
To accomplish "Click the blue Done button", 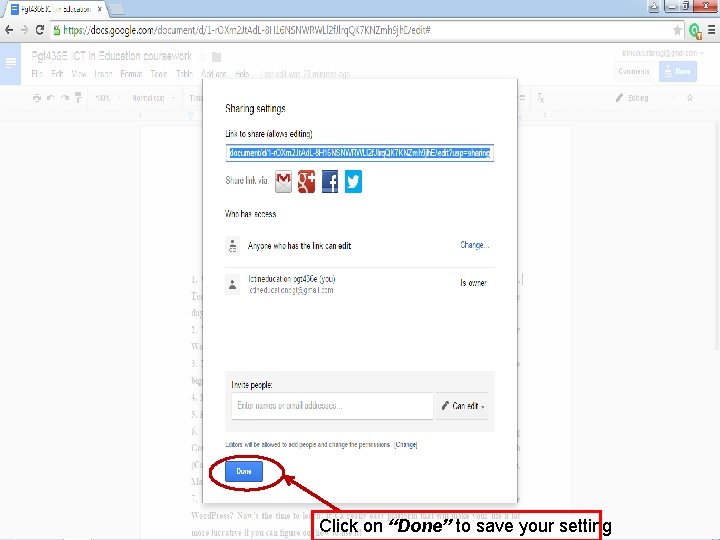I will (x=244, y=471).
